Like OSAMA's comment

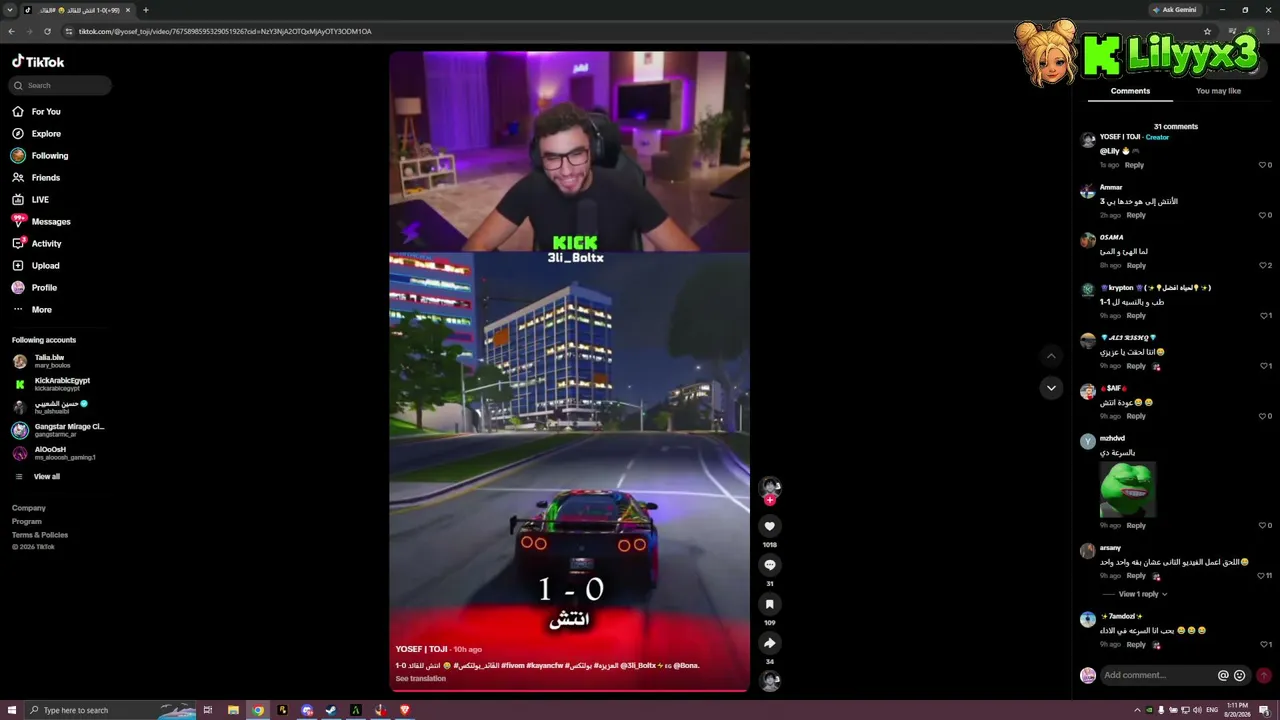1263,265
